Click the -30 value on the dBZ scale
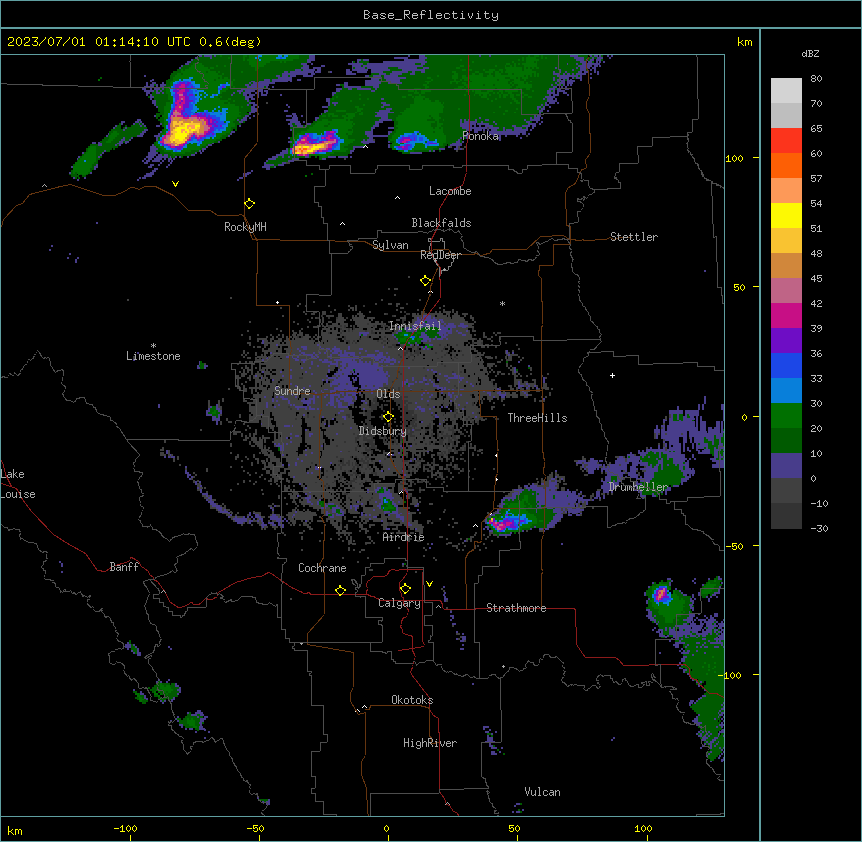Screen dimensions: 862x842 (820, 528)
